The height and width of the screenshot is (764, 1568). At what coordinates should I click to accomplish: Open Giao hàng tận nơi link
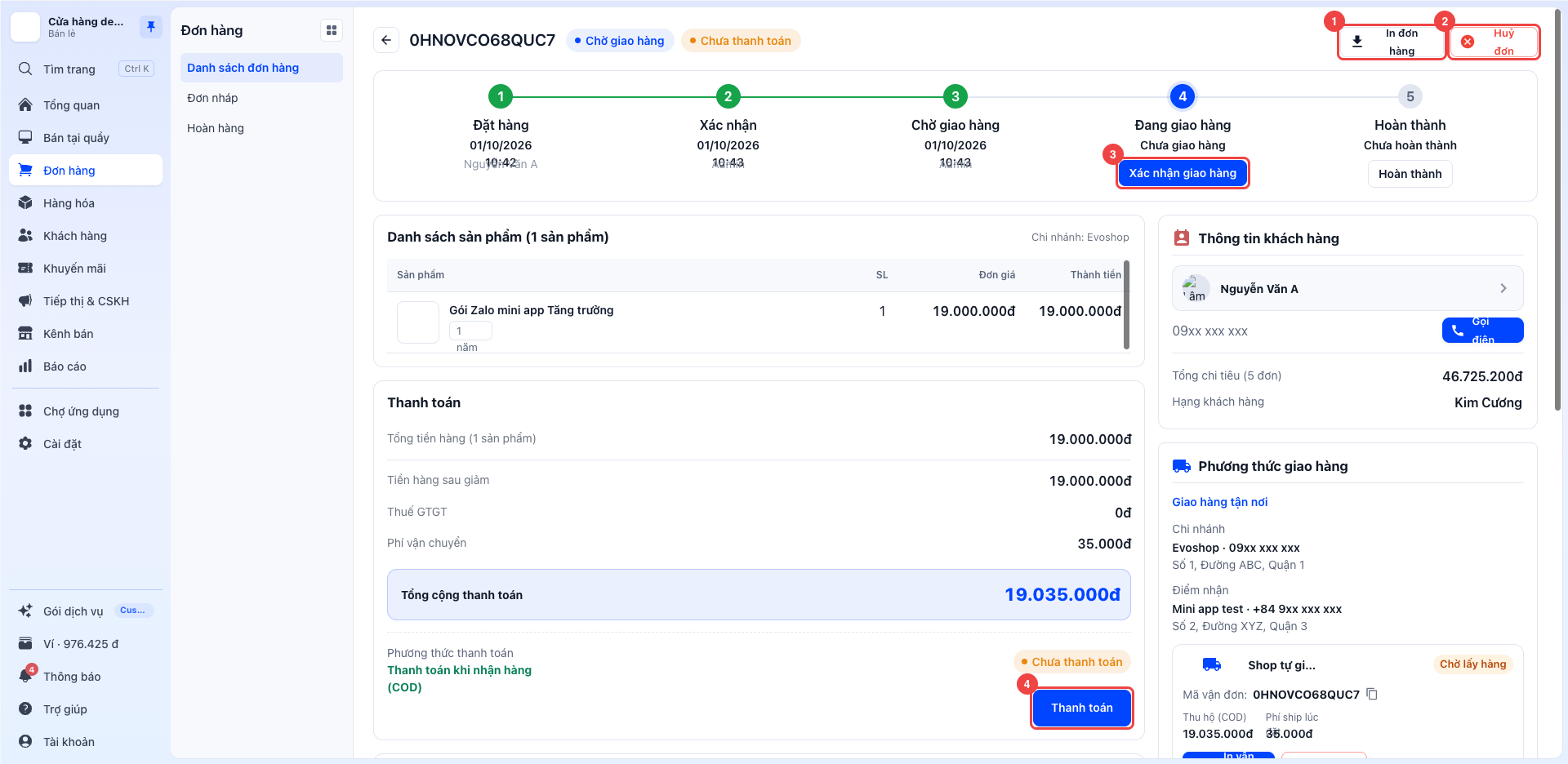tap(1219, 502)
